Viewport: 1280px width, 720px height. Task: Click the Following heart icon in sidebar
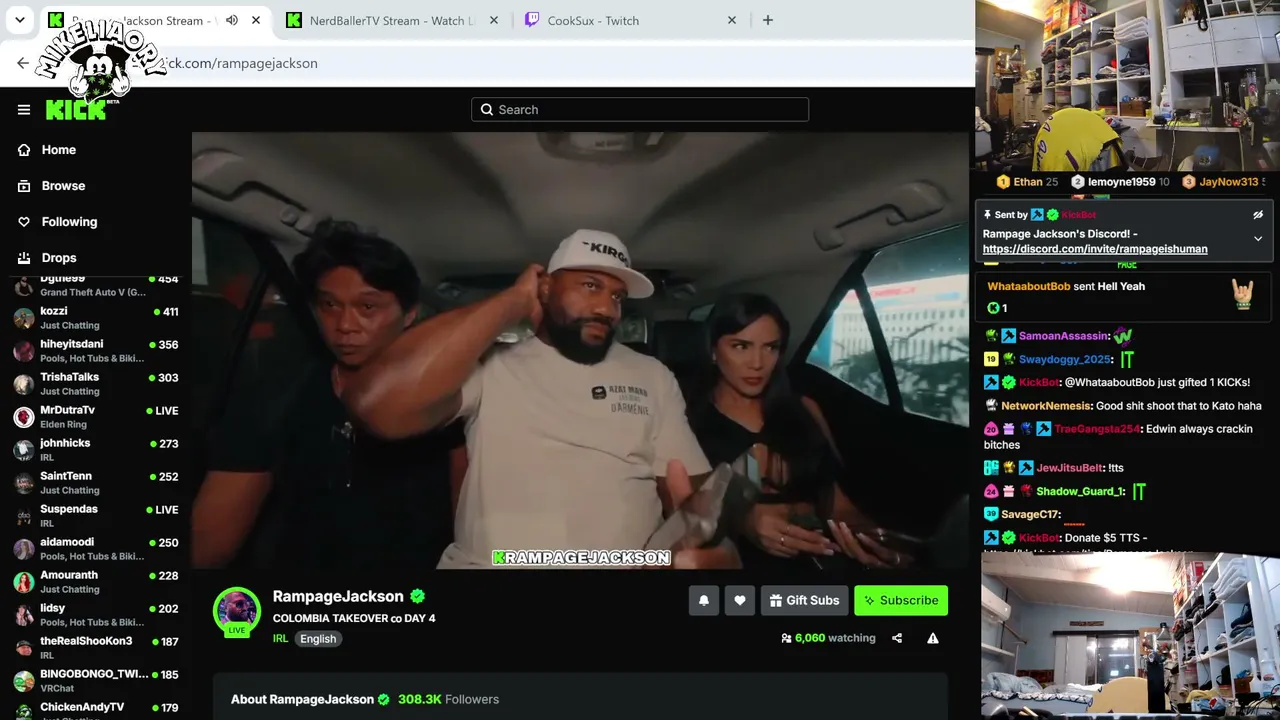point(24,222)
